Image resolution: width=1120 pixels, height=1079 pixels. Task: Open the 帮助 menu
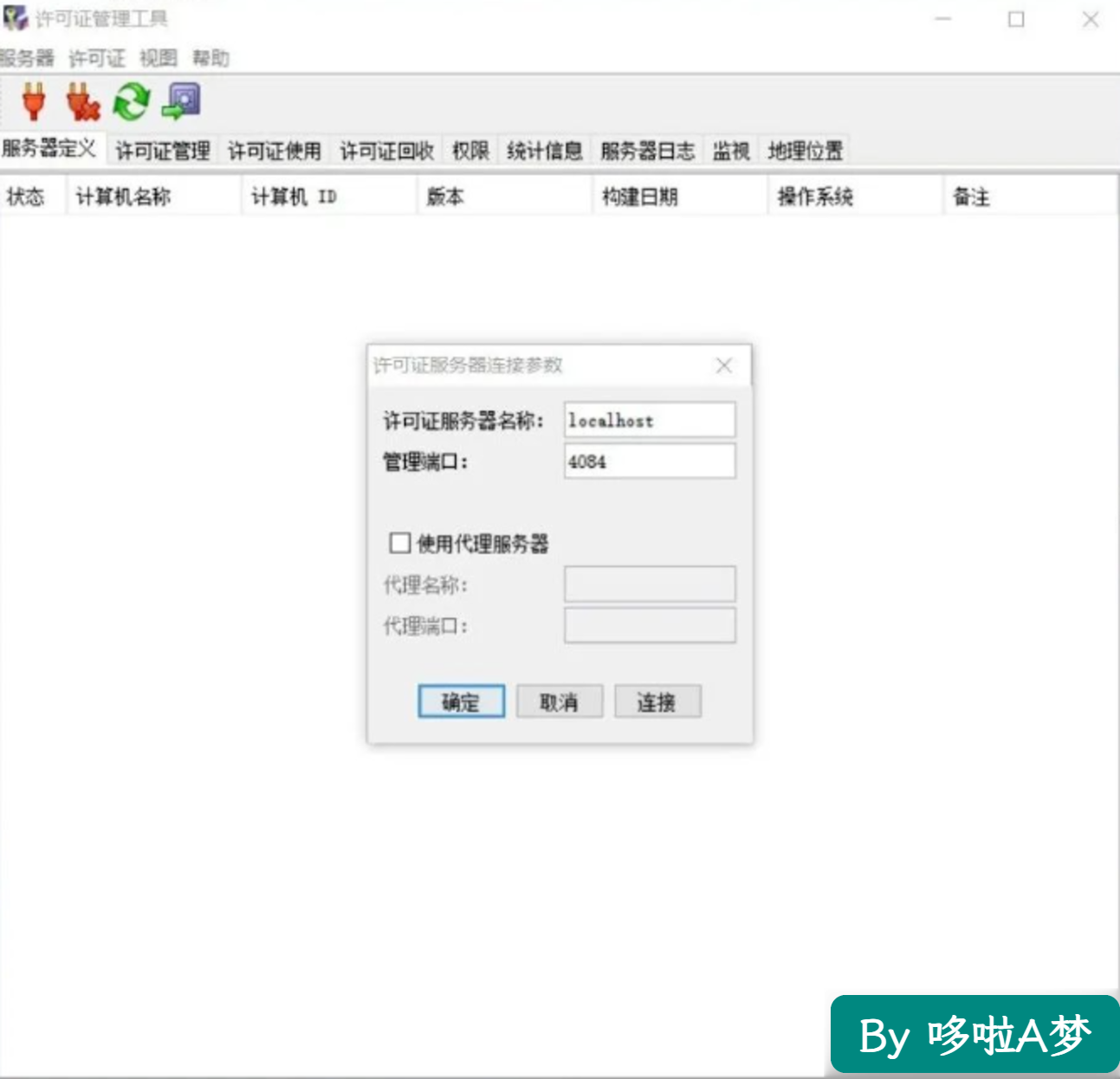tap(210, 58)
